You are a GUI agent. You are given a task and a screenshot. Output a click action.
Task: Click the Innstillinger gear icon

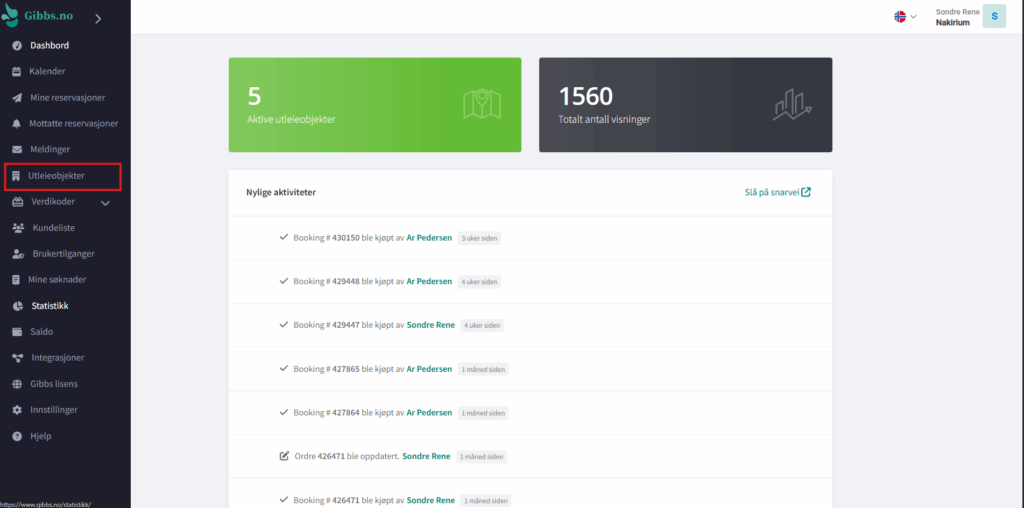click(17, 410)
